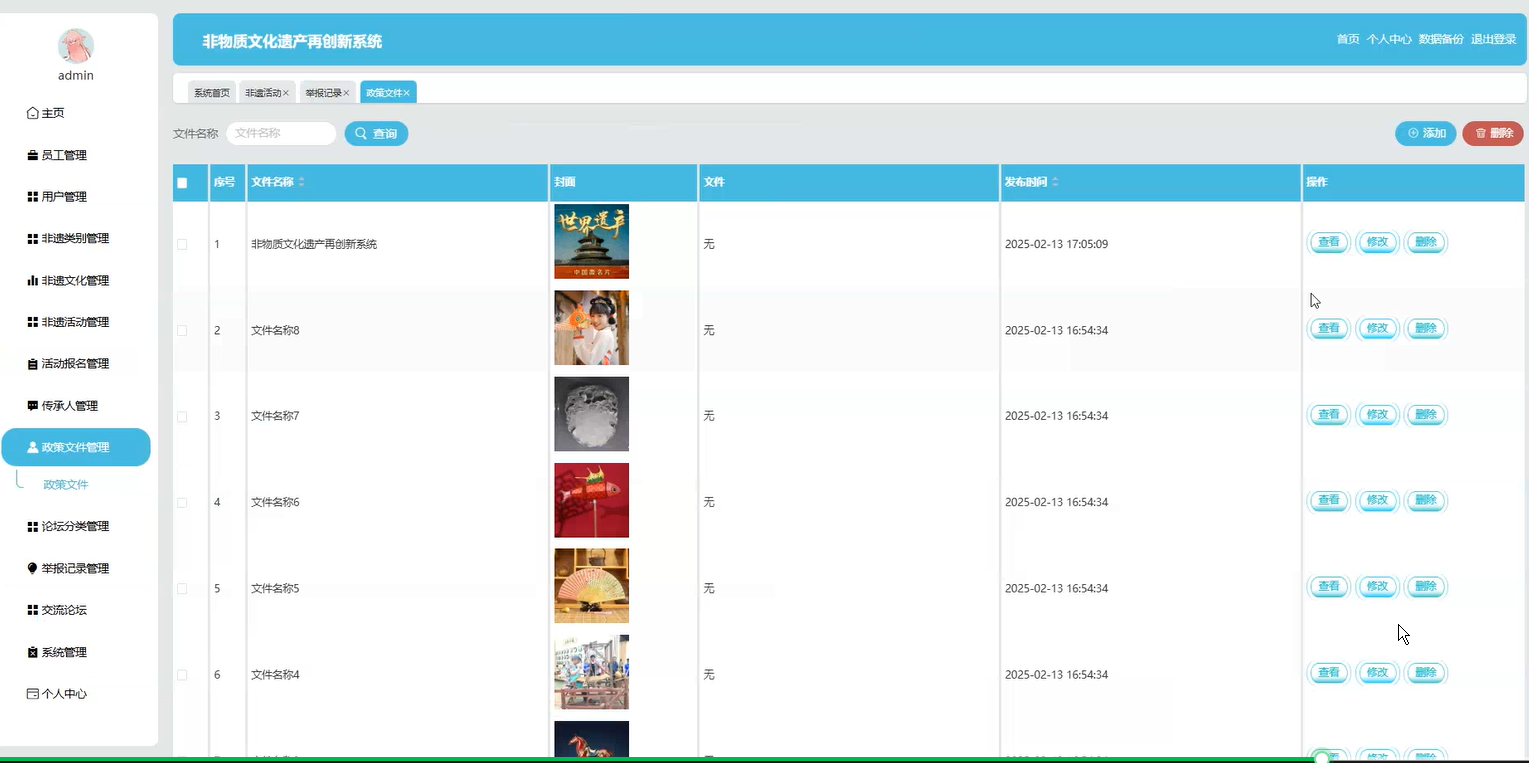Click the 添加 add button
Image resolution: width=1529 pixels, height=763 pixels.
(x=1426, y=133)
